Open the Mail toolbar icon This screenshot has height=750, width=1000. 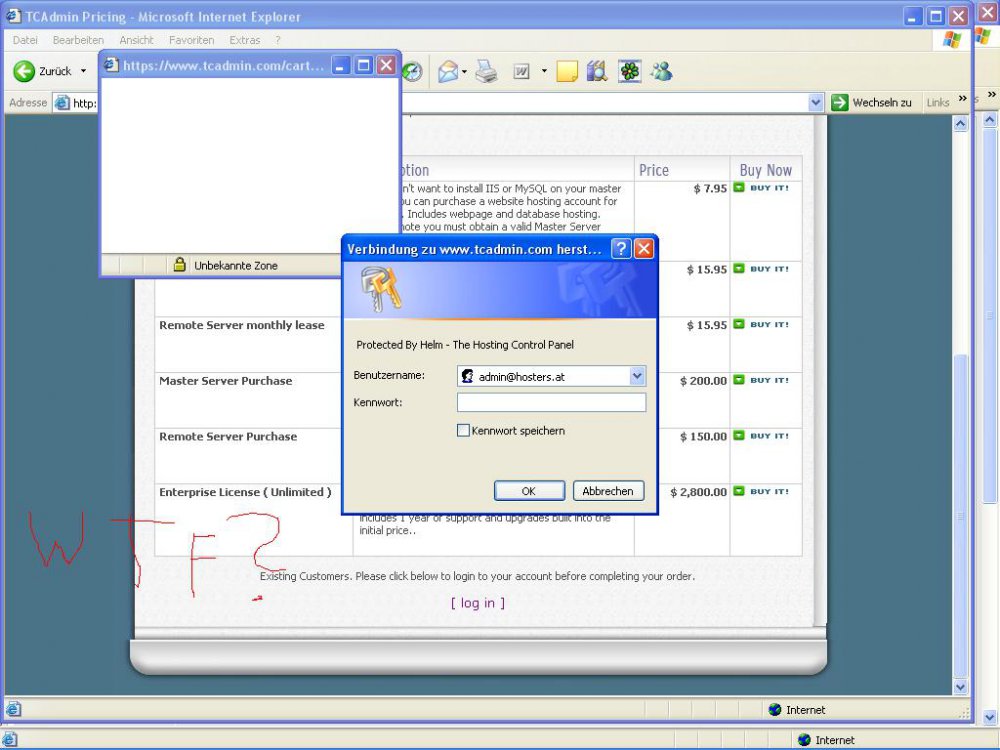pos(448,71)
